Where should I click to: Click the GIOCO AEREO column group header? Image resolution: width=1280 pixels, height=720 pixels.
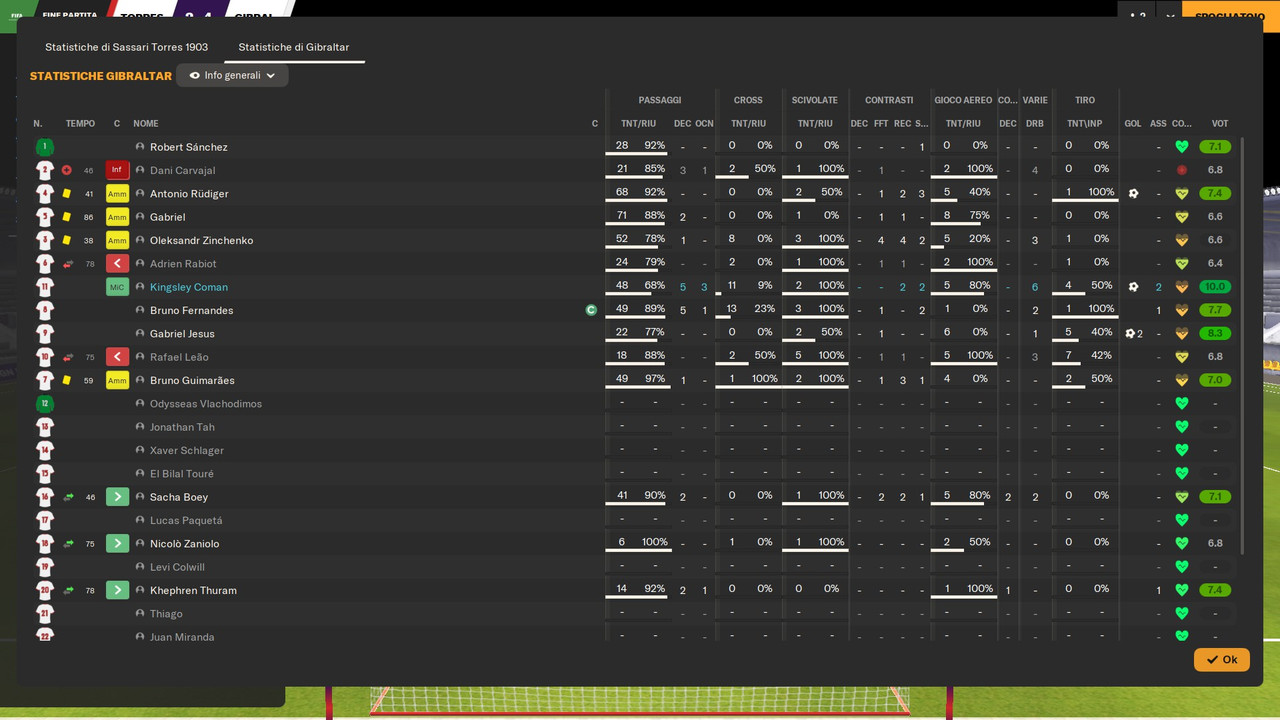click(x=963, y=100)
